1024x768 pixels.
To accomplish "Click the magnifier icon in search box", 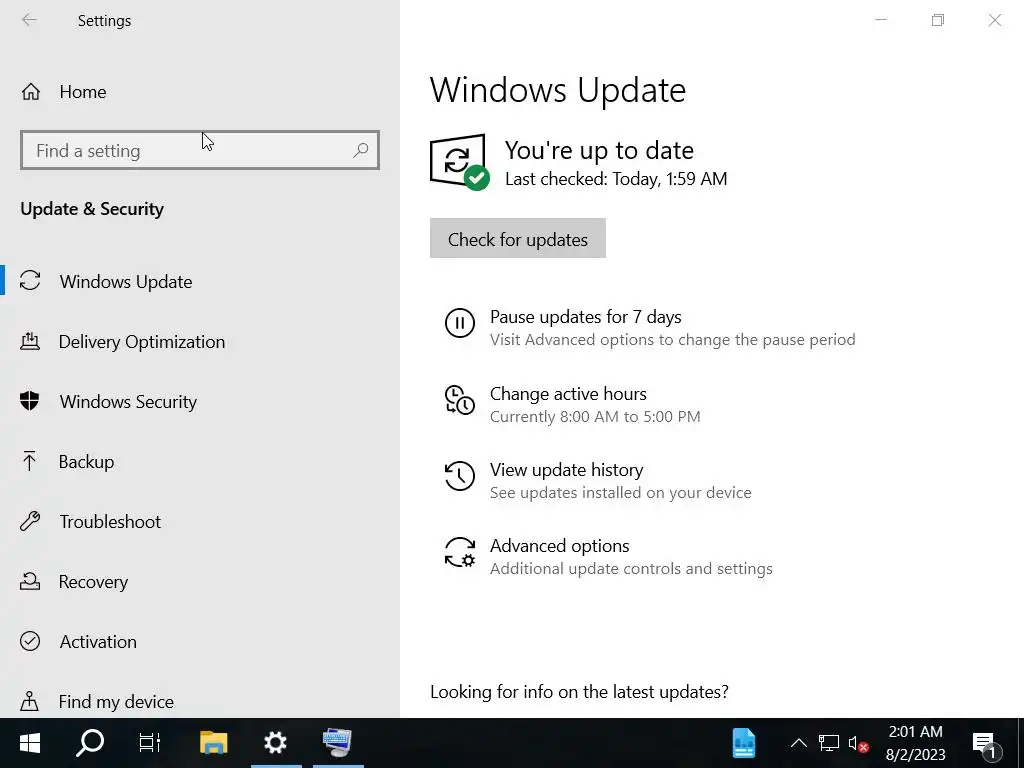I will pyautogui.click(x=360, y=150).
